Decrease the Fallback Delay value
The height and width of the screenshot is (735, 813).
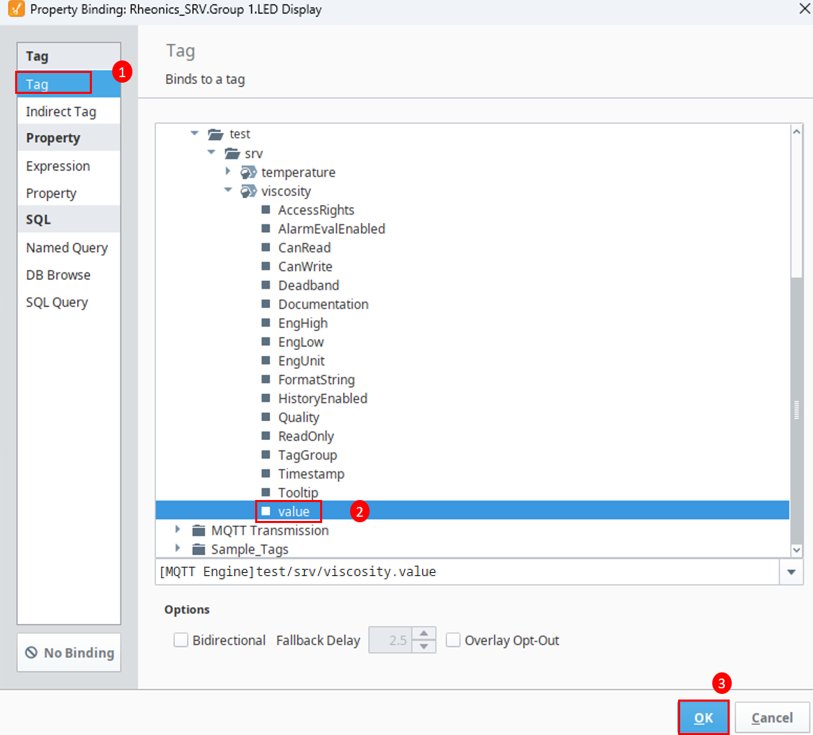[x=424, y=646]
